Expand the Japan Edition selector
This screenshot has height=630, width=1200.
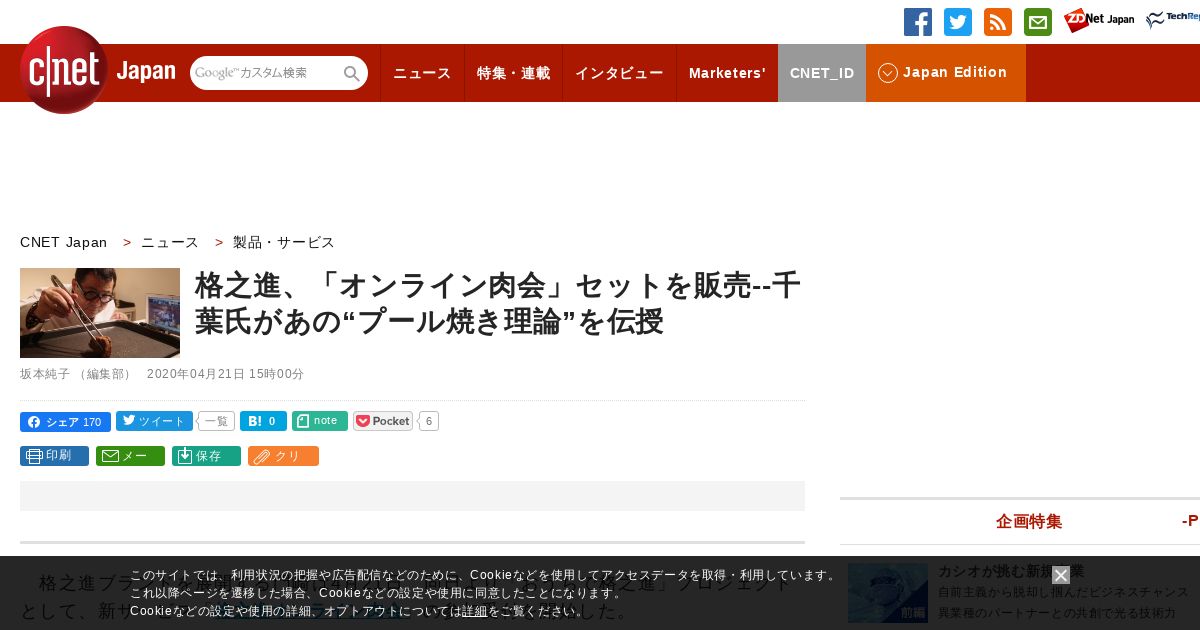coord(946,73)
